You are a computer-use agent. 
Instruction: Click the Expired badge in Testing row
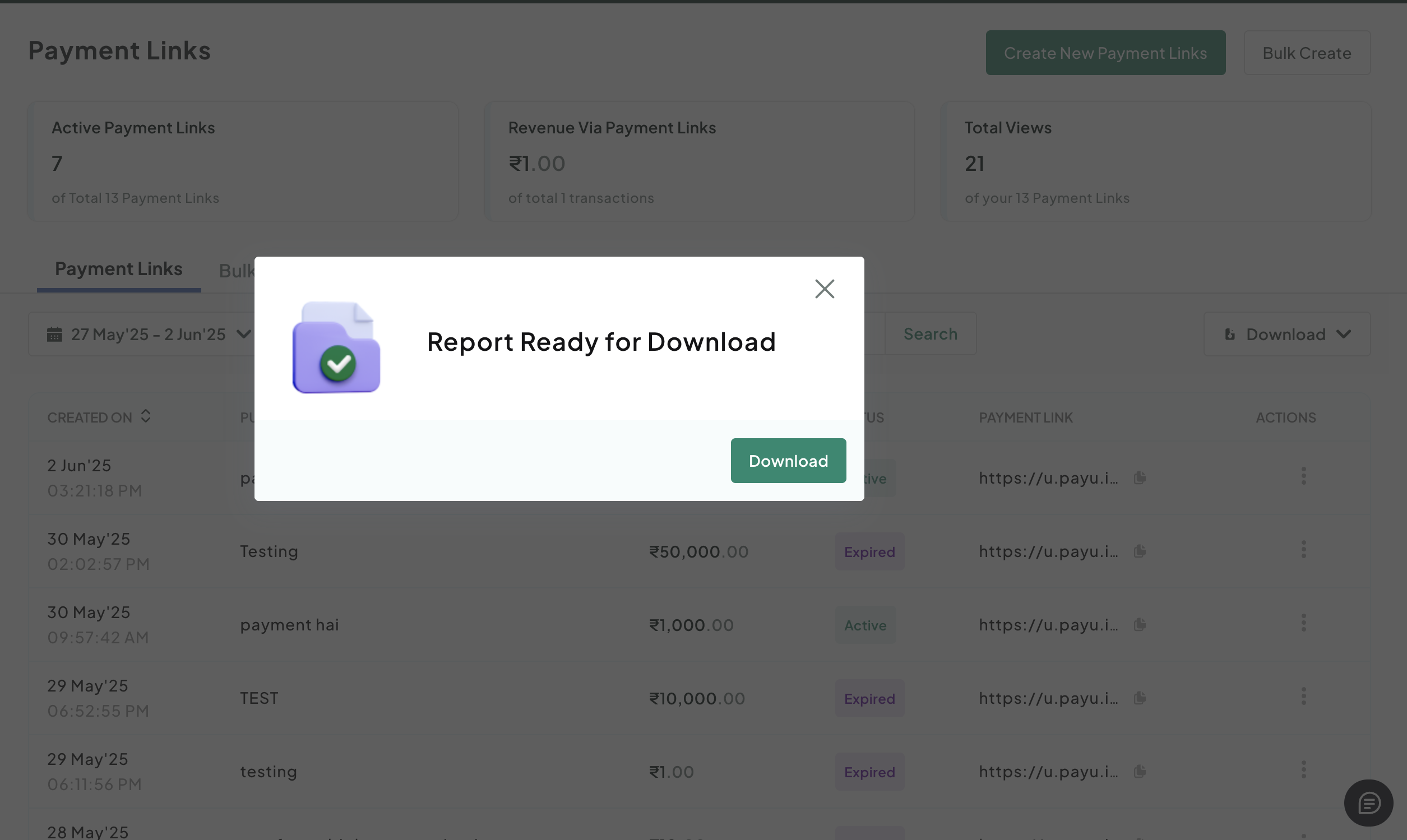(x=869, y=551)
